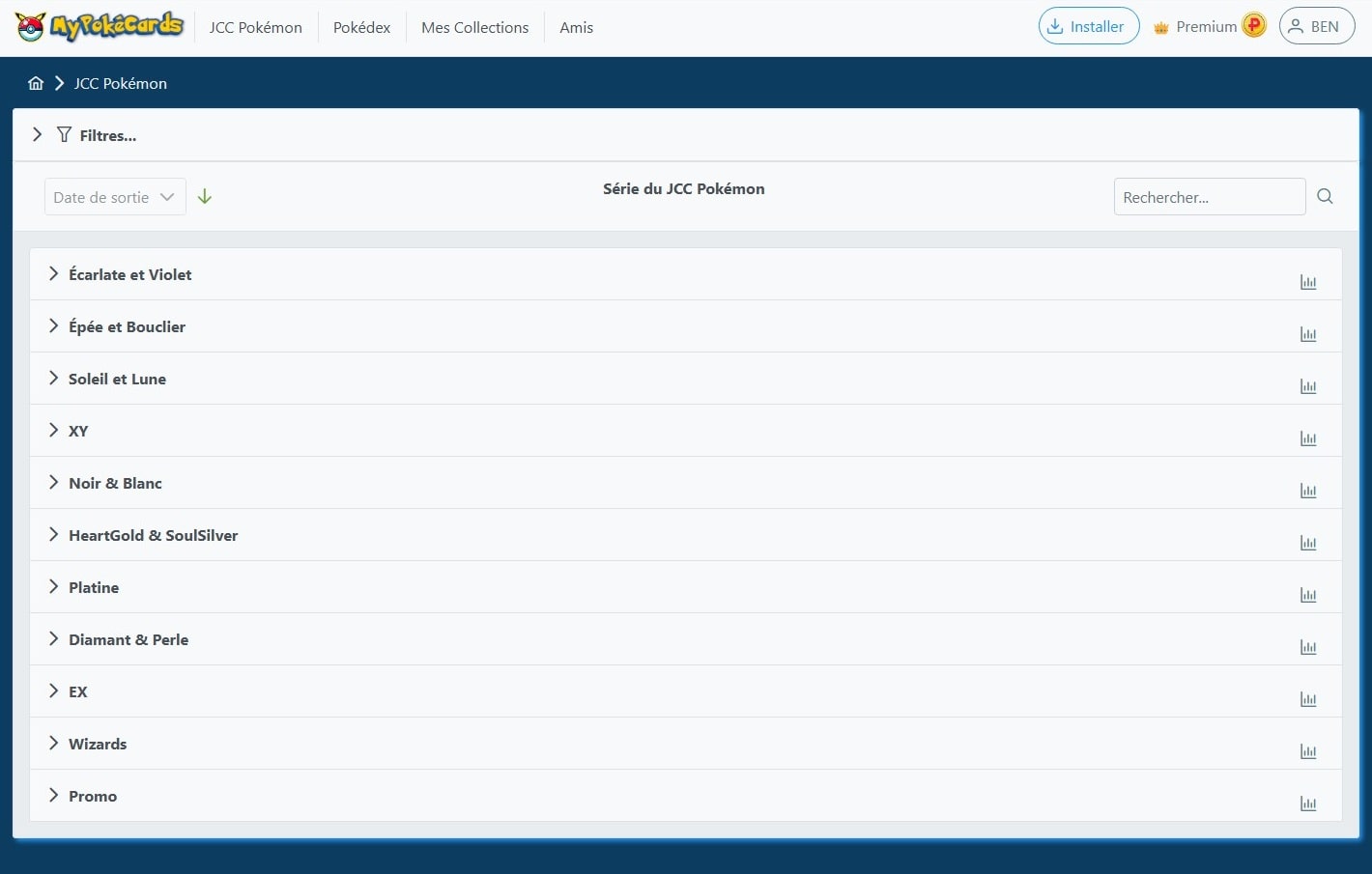The image size is (1372, 874).
Task: Expand the Épée et Bouclier series
Action: (x=127, y=326)
